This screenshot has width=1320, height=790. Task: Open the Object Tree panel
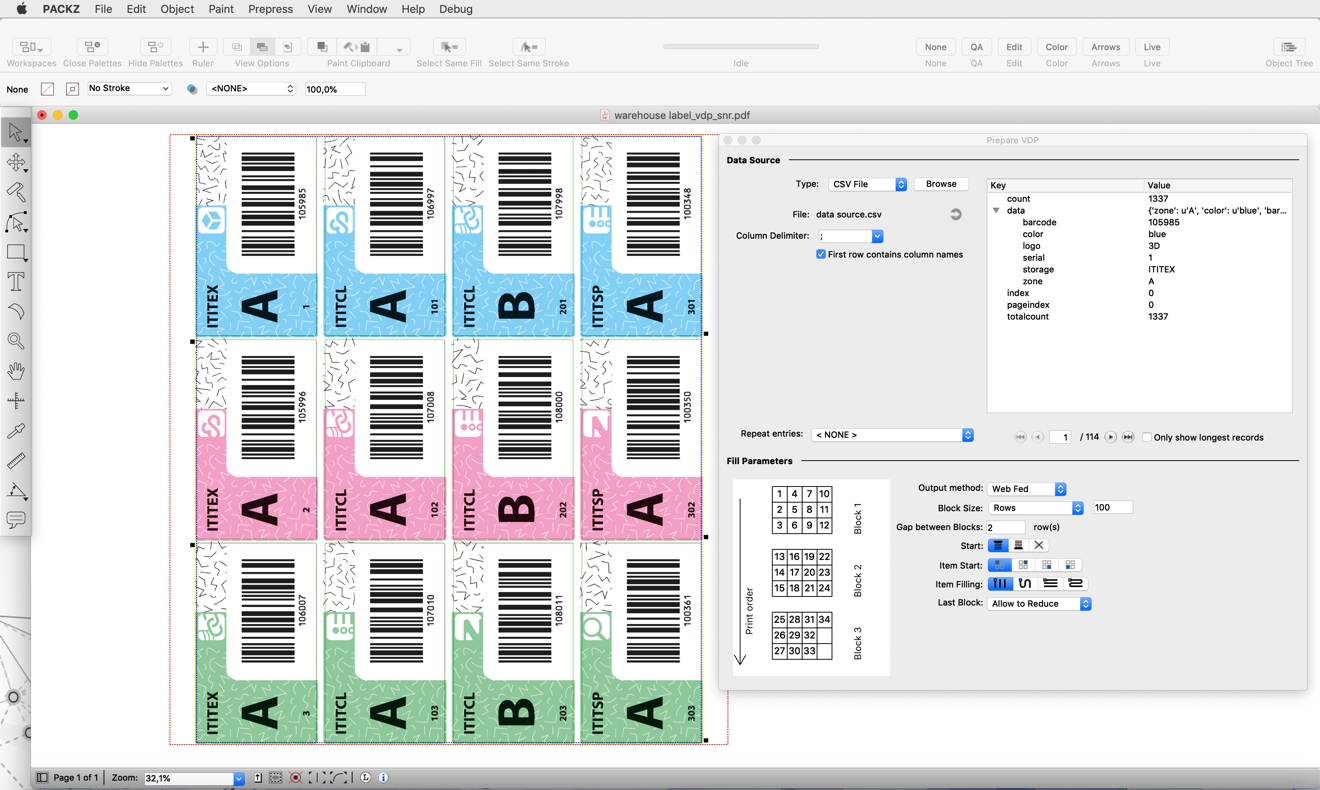[1289, 47]
